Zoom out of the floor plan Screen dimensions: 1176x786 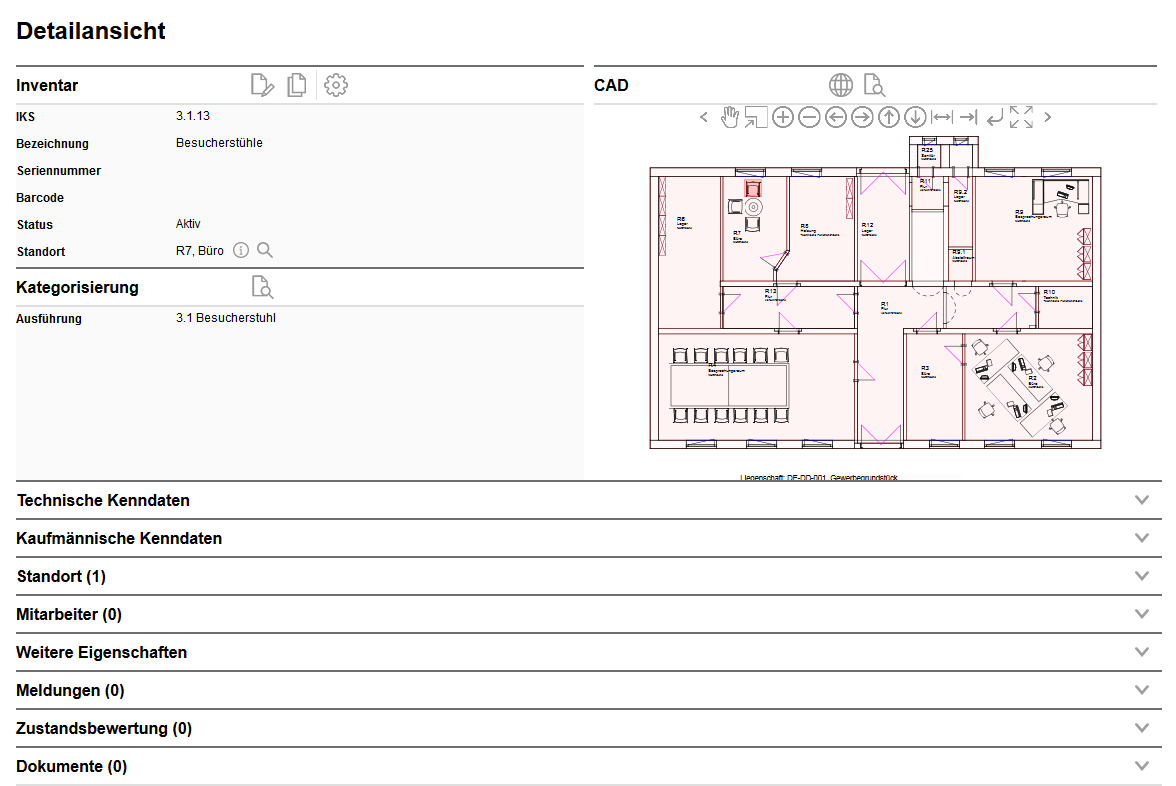click(x=809, y=117)
